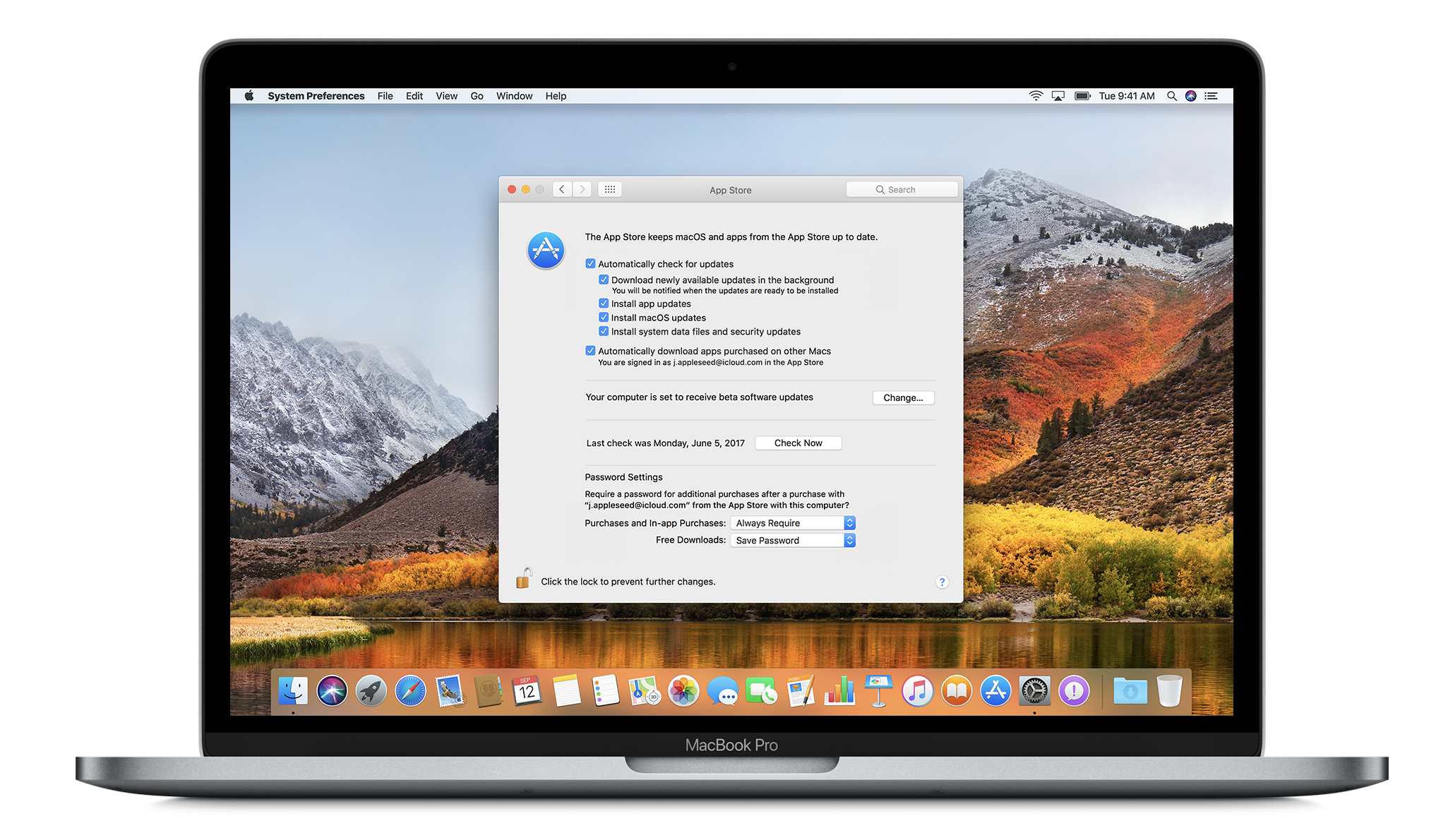Toggle Automatically check for updates
Viewport: 1436px width, 840px height.
coord(591,262)
